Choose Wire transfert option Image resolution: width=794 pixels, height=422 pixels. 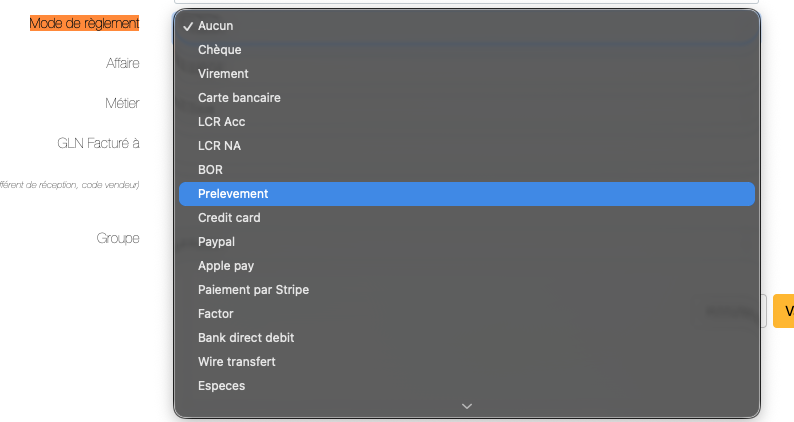236,362
